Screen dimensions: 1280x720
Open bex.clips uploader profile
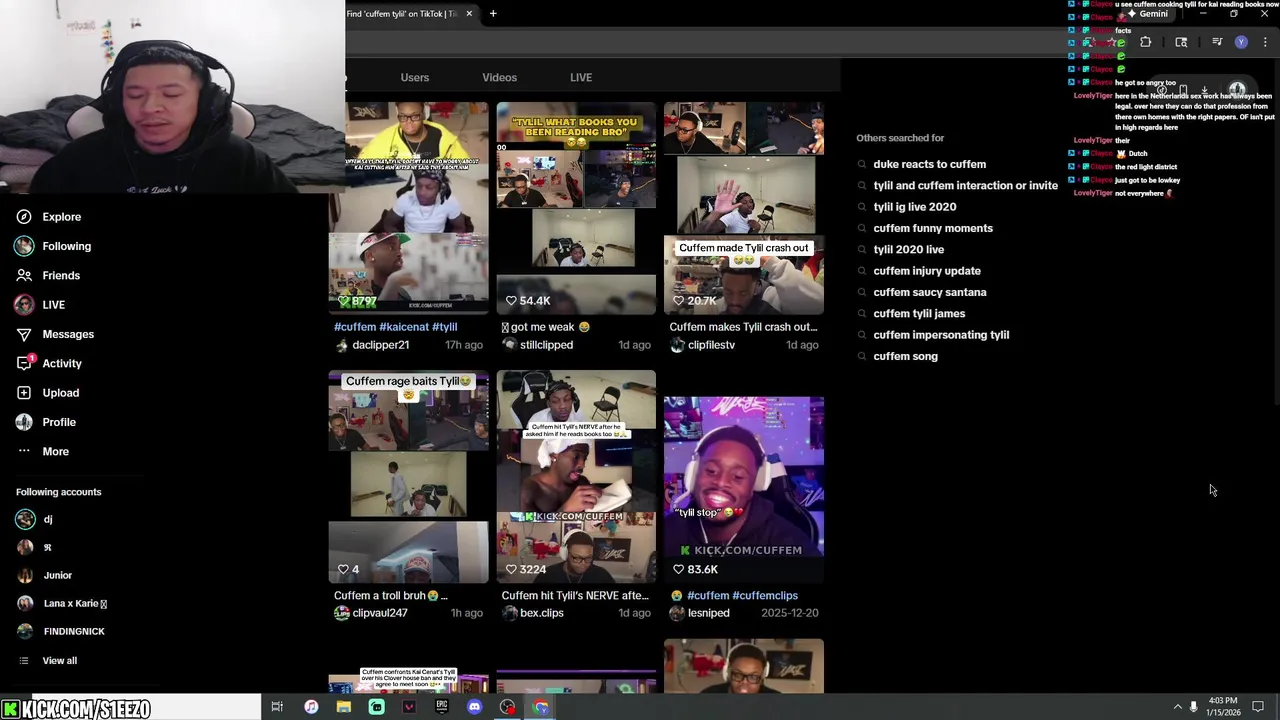[x=542, y=613]
